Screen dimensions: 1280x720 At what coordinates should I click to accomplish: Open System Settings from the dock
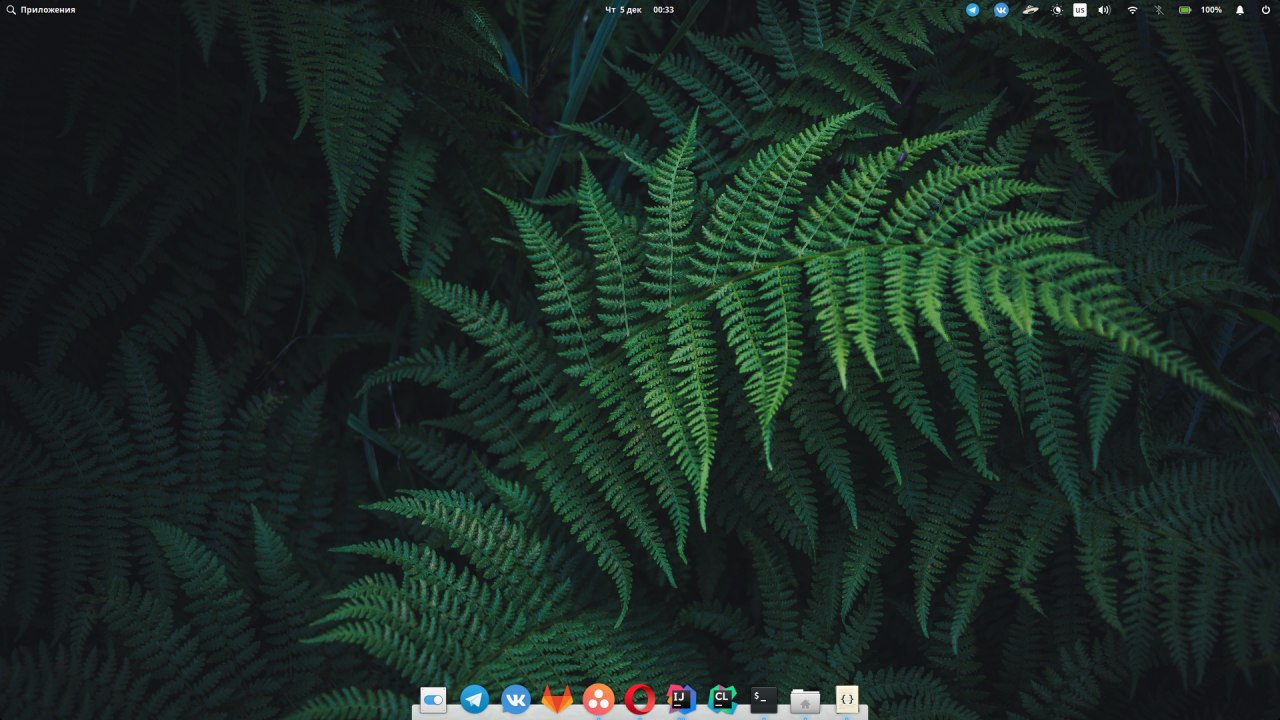coord(433,700)
